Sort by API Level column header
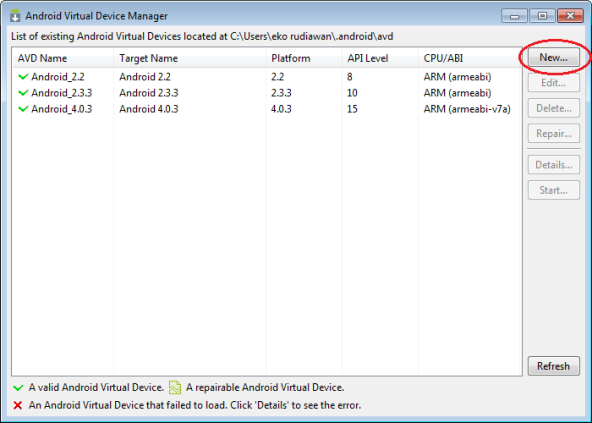 tap(380, 58)
